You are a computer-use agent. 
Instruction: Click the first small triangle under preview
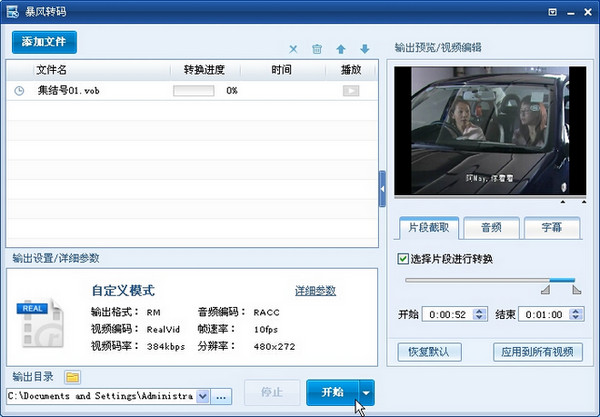pos(562,202)
